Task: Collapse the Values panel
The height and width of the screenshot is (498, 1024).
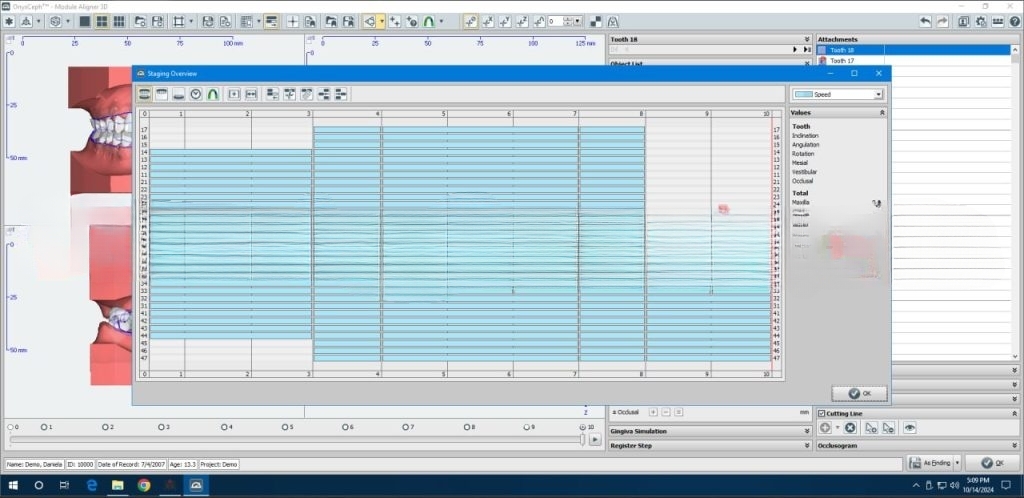Action: [x=882, y=113]
